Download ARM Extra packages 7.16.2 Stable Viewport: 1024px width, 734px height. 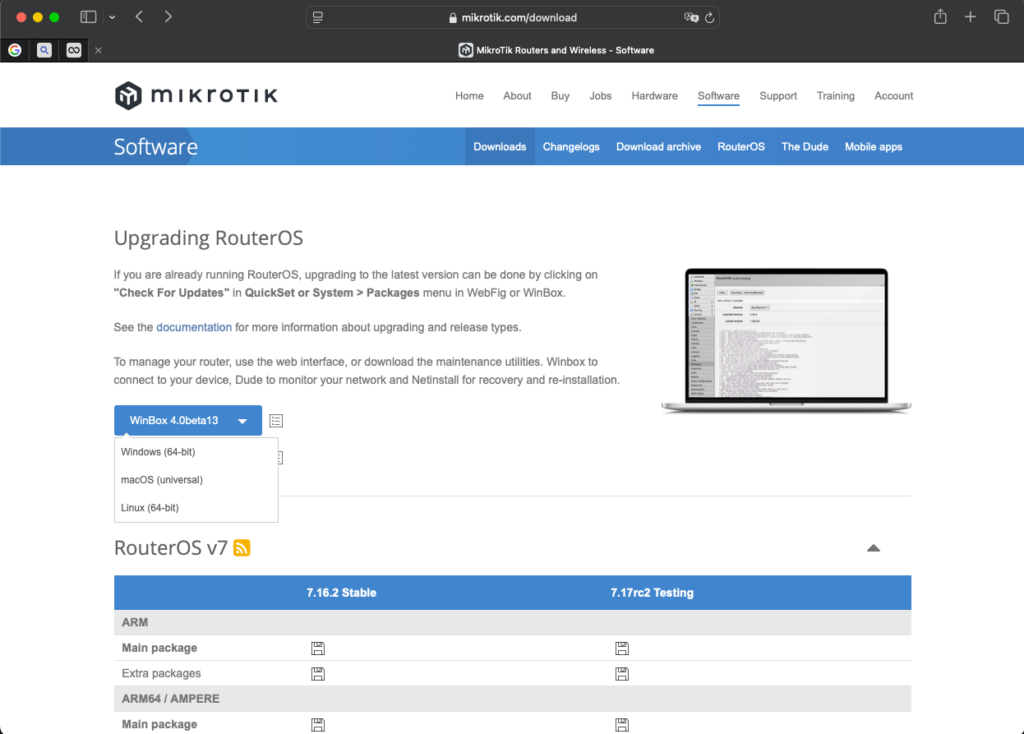(x=318, y=674)
